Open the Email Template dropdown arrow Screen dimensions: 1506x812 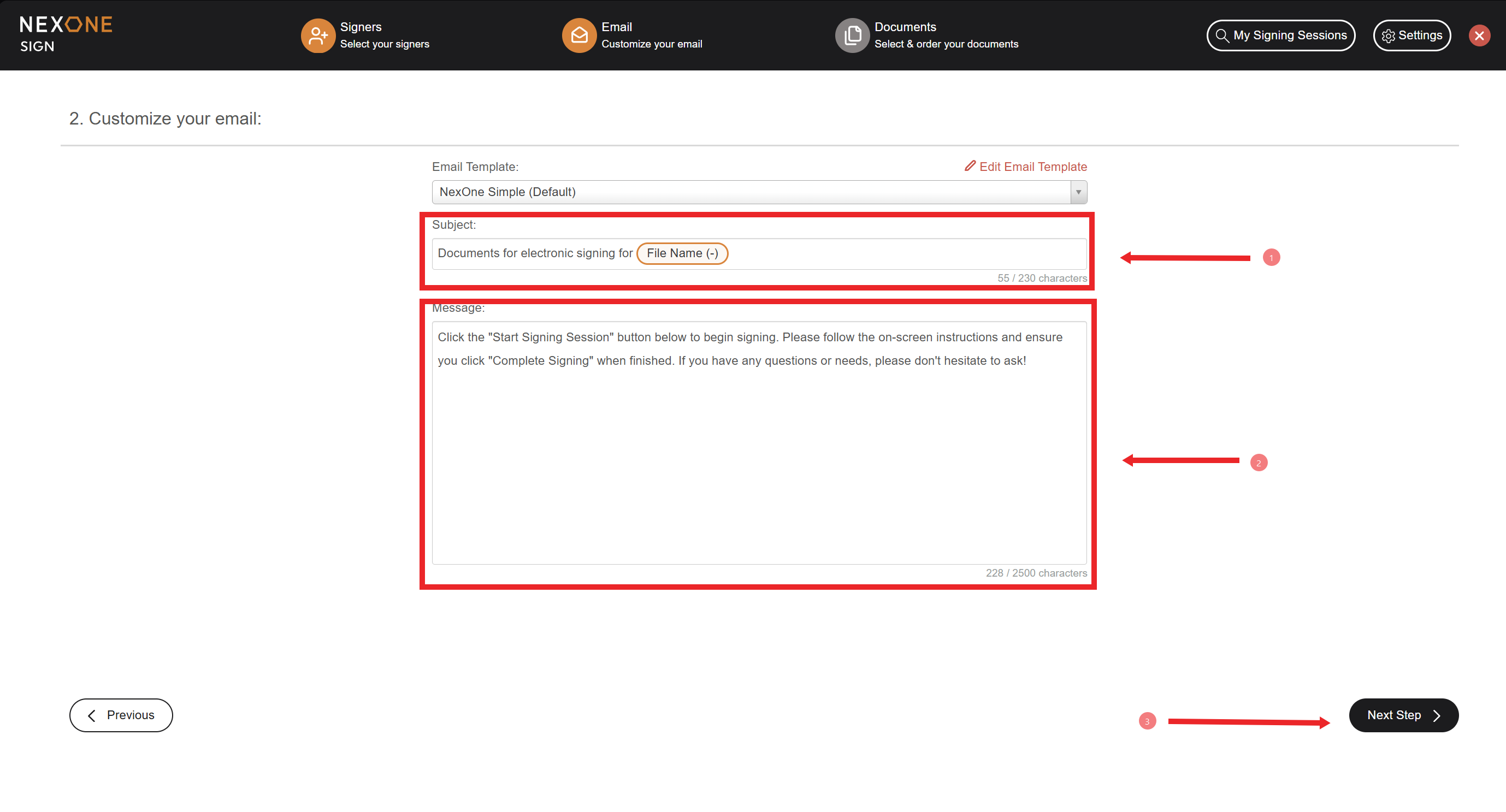point(1078,192)
